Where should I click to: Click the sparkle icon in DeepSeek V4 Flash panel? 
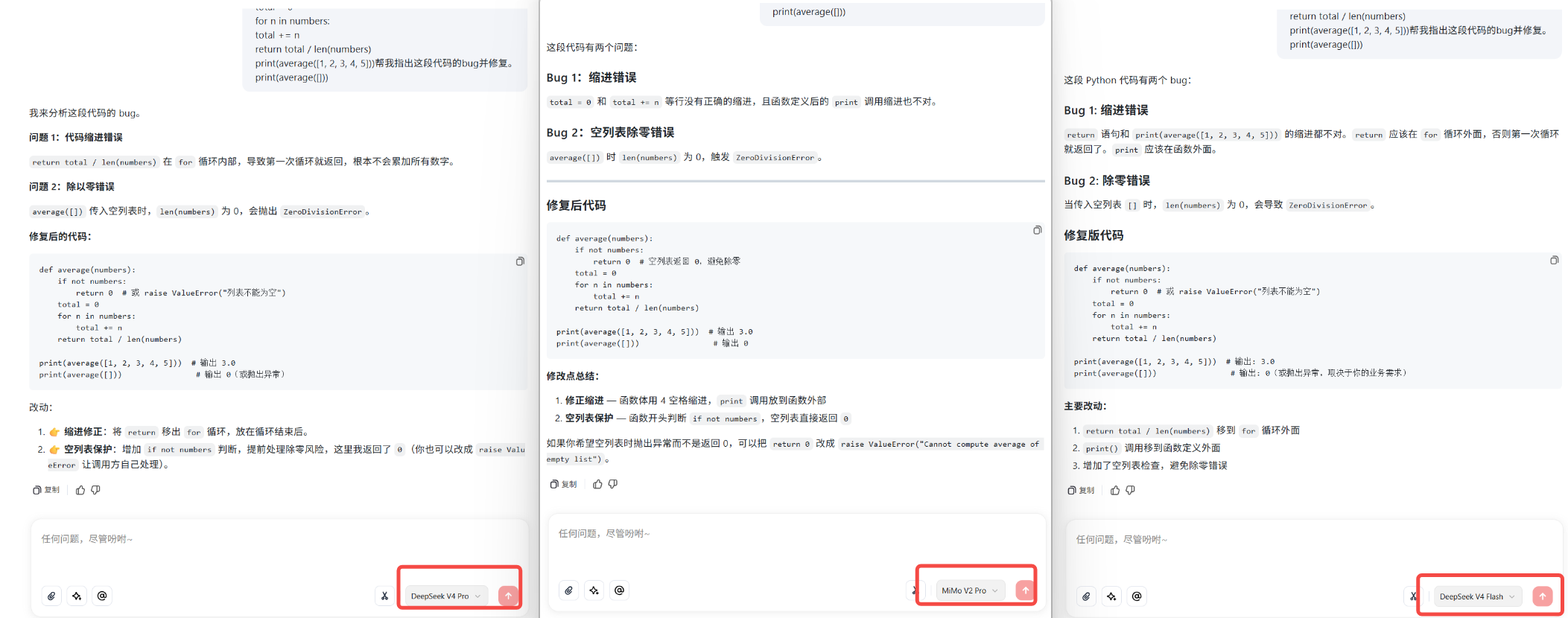[1111, 596]
